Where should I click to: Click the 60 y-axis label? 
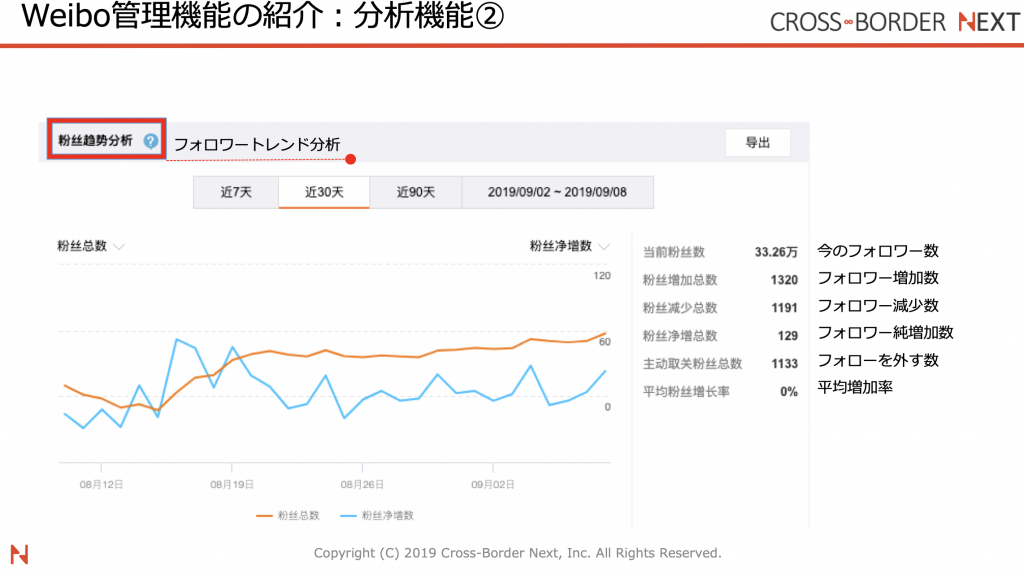(605, 342)
